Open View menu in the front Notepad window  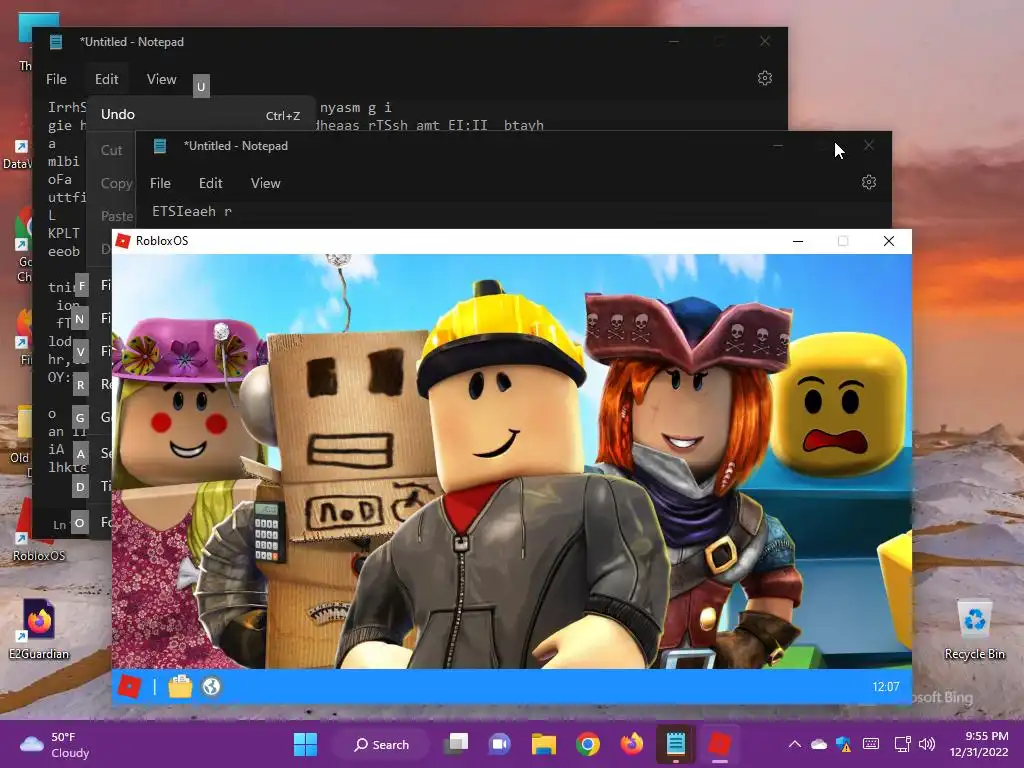(x=265, y=184)
